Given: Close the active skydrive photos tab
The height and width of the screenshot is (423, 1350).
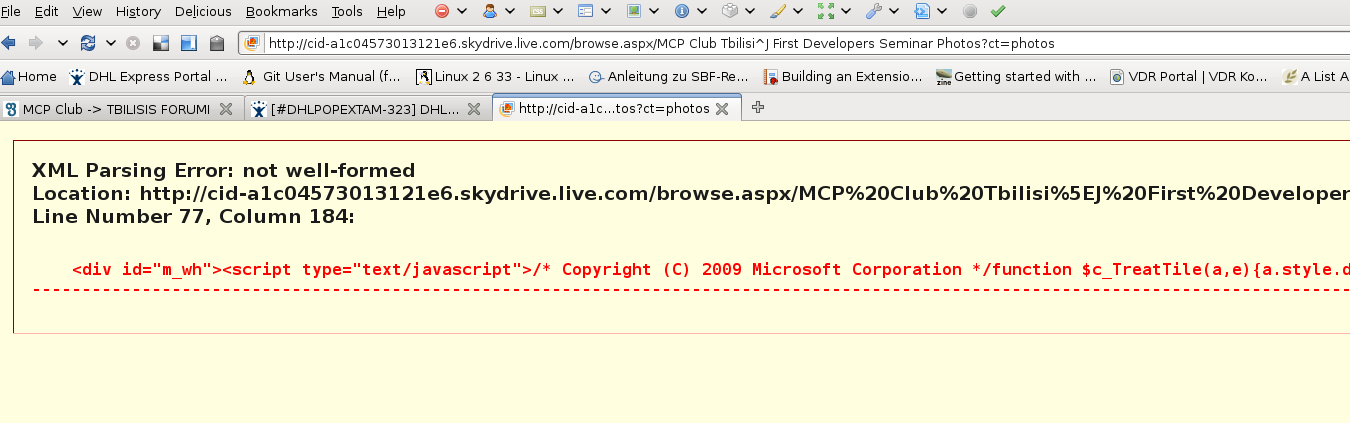Looking at the screenshot, I should [722, 109].
